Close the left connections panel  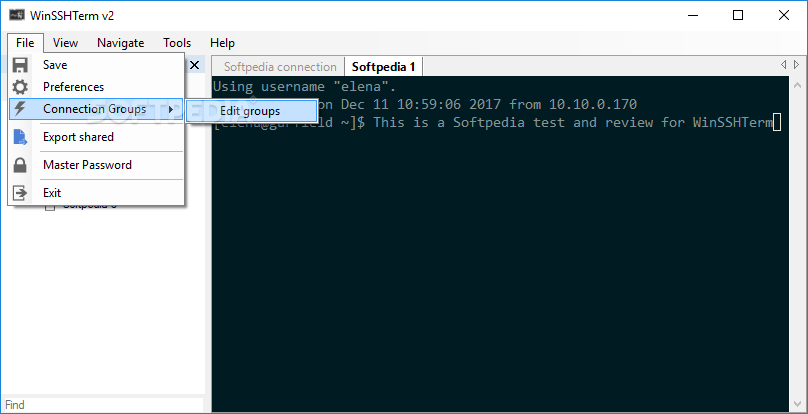pos(194,65)
